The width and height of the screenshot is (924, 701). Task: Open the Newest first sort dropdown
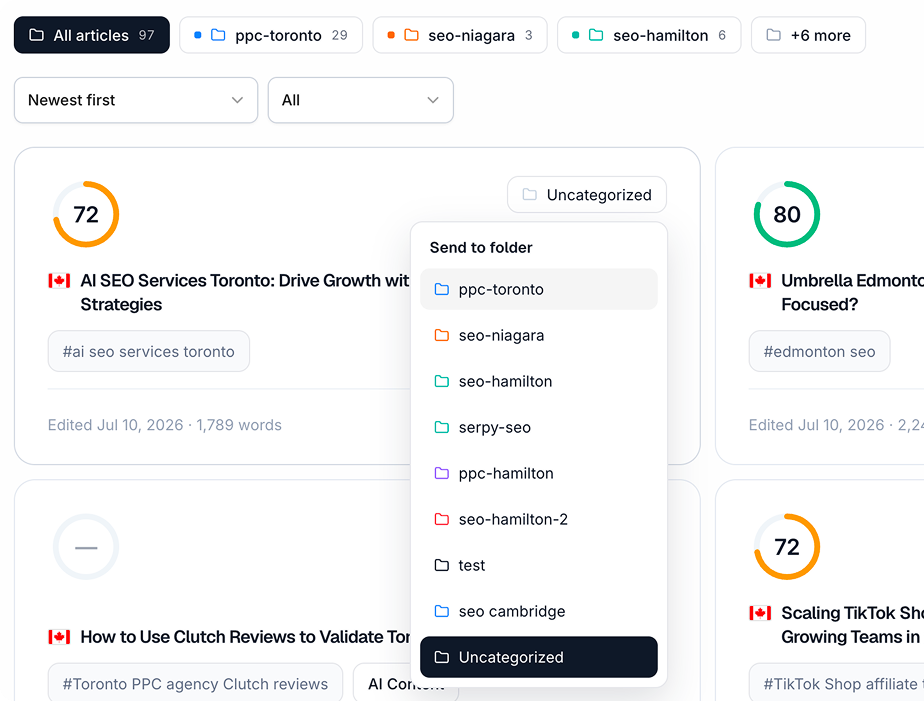(x=136, y=100)
